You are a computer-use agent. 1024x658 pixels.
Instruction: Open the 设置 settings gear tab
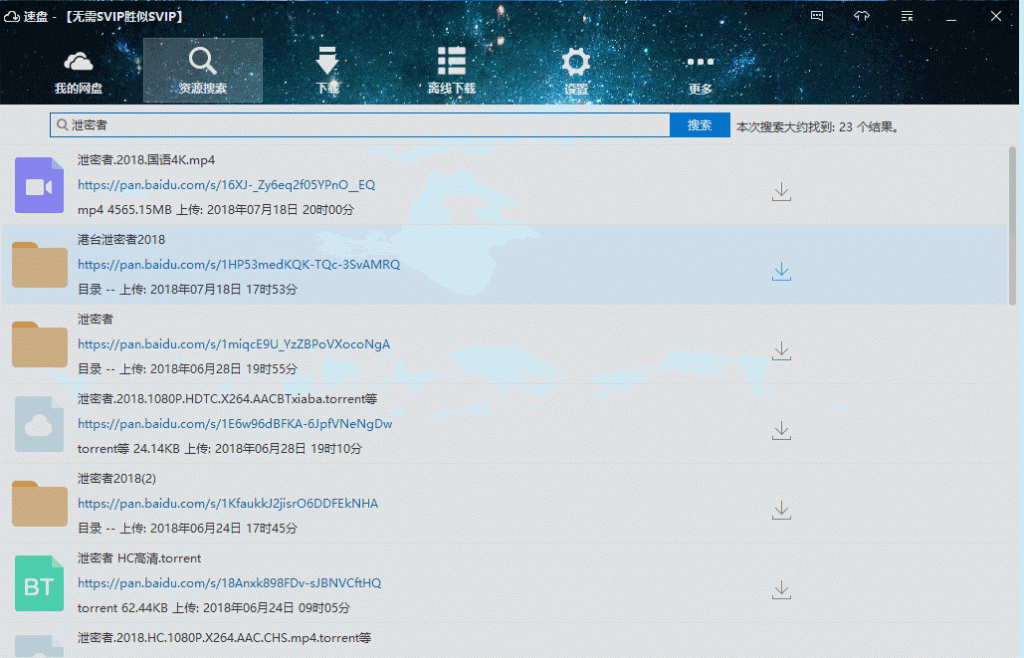pos(575,70)
